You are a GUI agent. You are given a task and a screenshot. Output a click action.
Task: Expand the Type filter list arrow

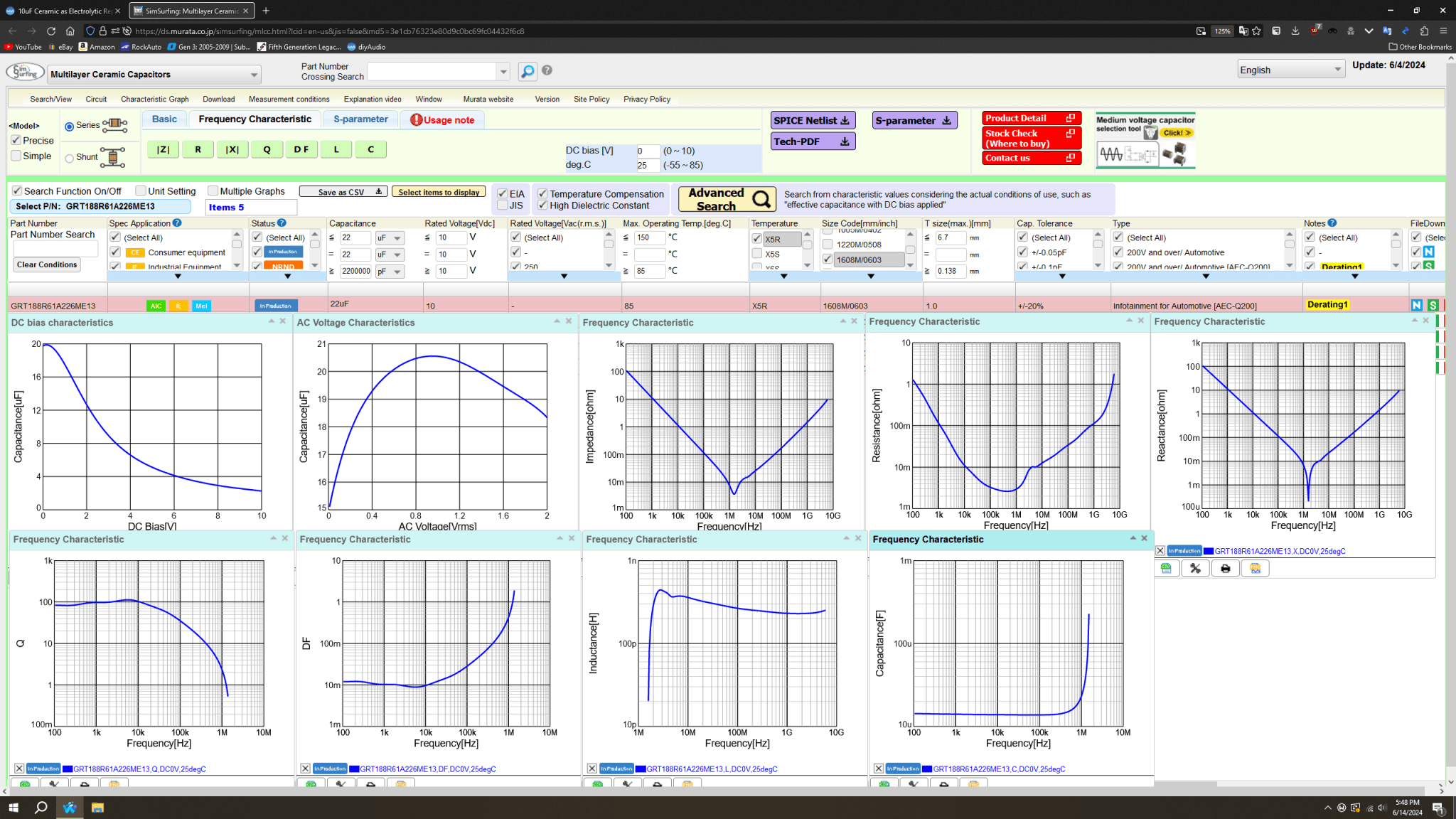pyautogui.click(x=1206, y=277)
